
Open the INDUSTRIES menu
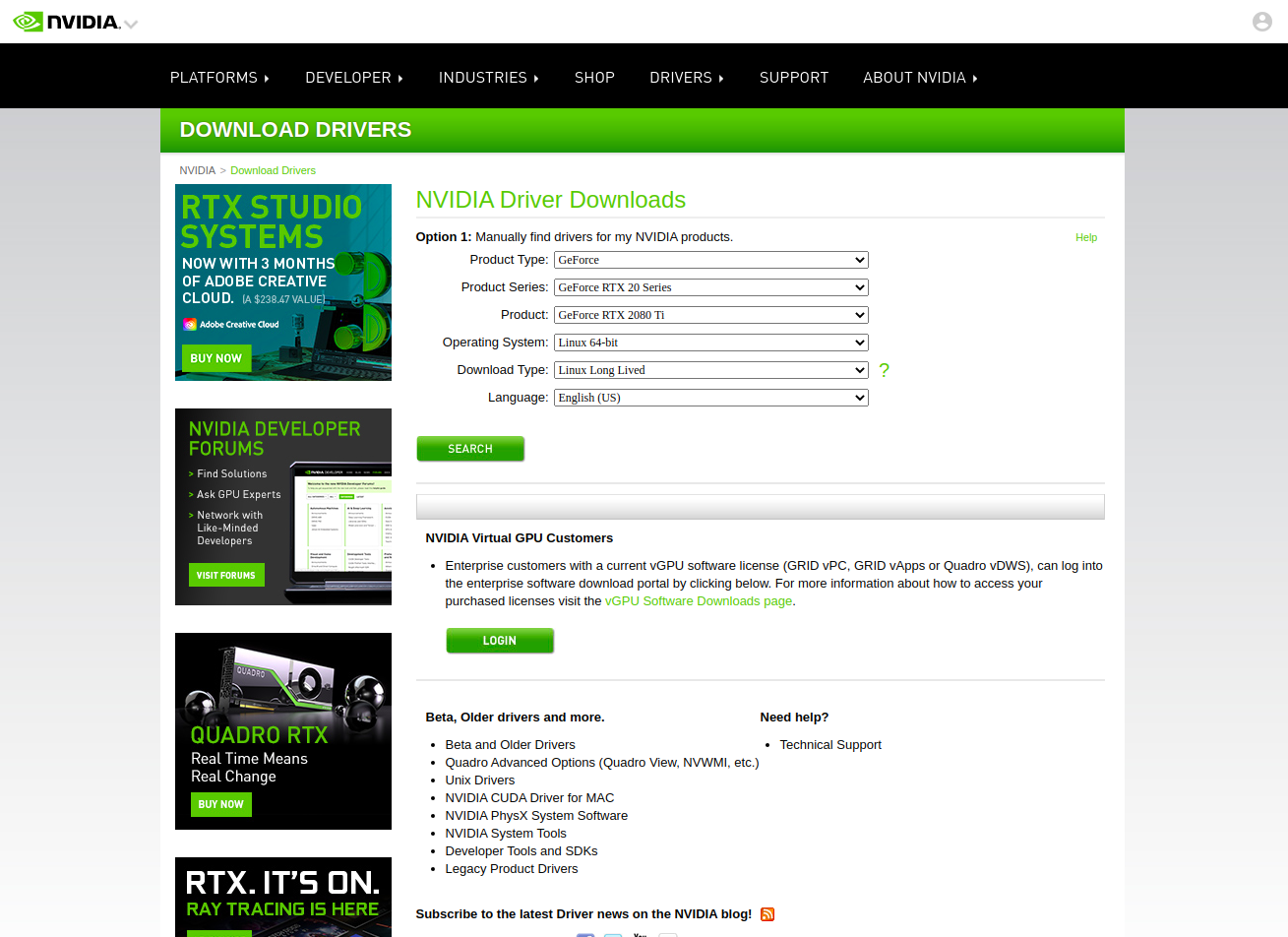click(x=489, y=78)
